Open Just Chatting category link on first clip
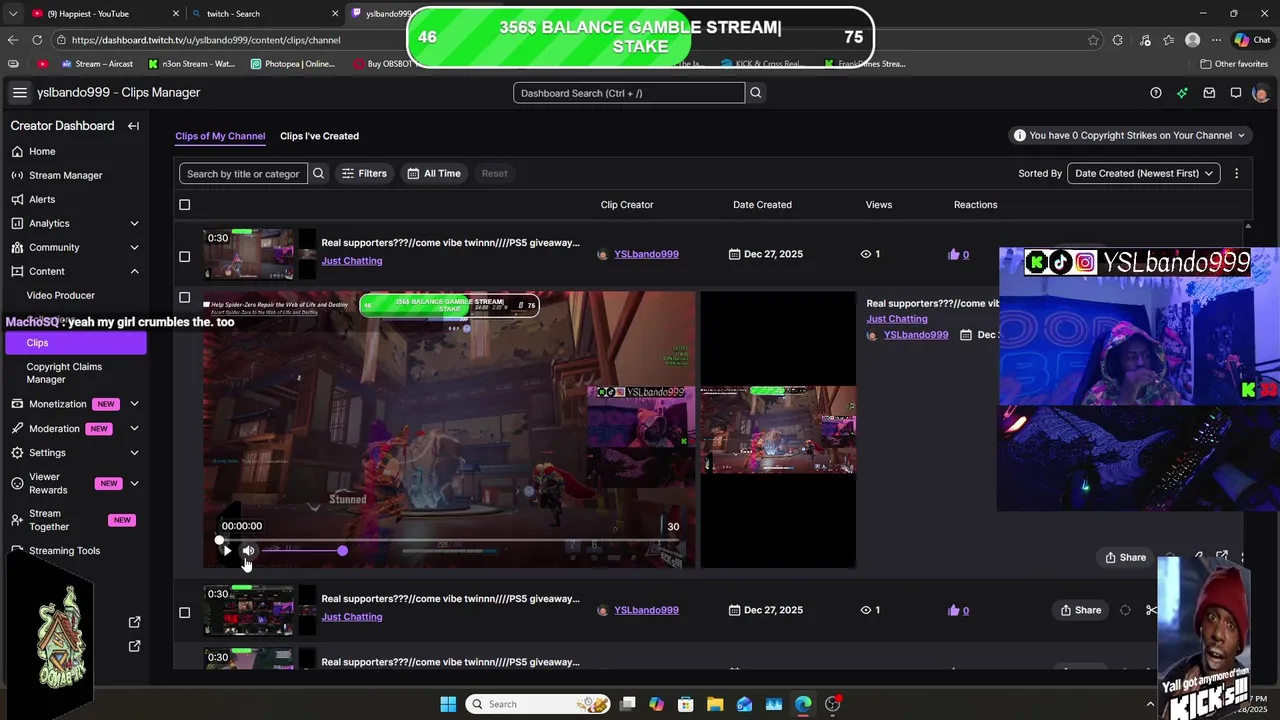Screen dimensions: 1280x720 (352, 261)
